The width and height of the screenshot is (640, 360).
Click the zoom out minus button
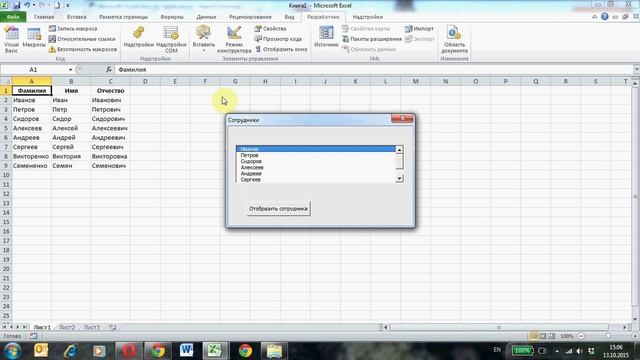click(581, 336)
